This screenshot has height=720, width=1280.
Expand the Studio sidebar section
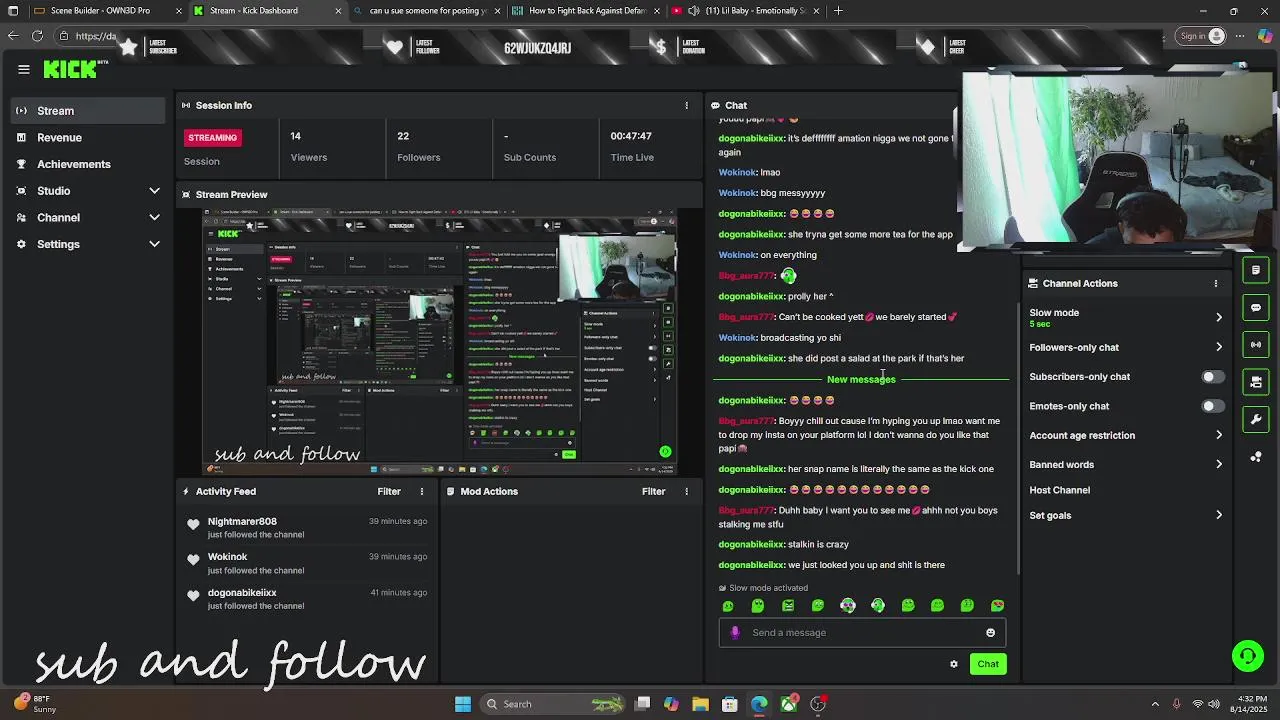pos(154,191)
